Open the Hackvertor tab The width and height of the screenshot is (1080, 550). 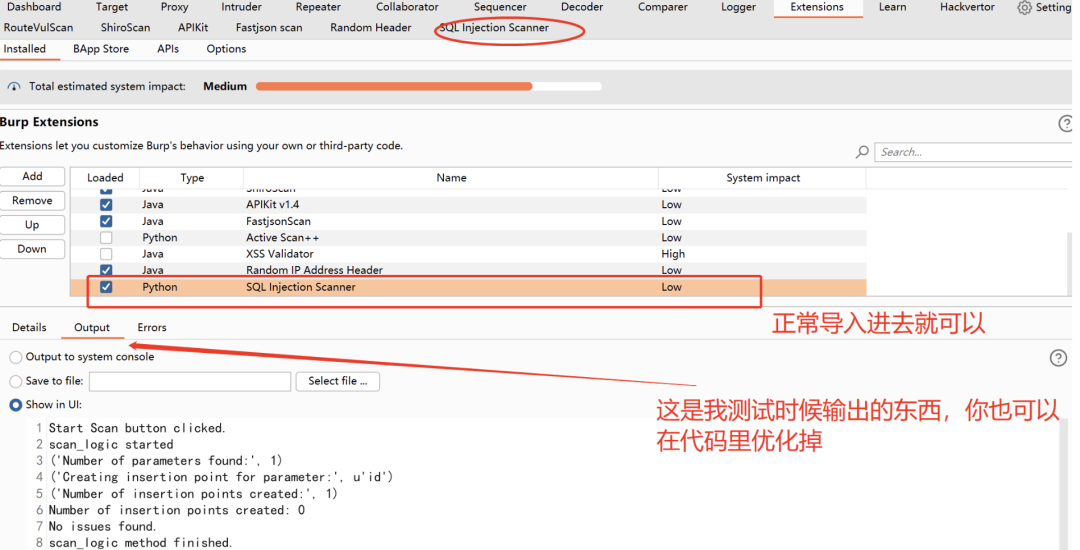tap(967, 7)
